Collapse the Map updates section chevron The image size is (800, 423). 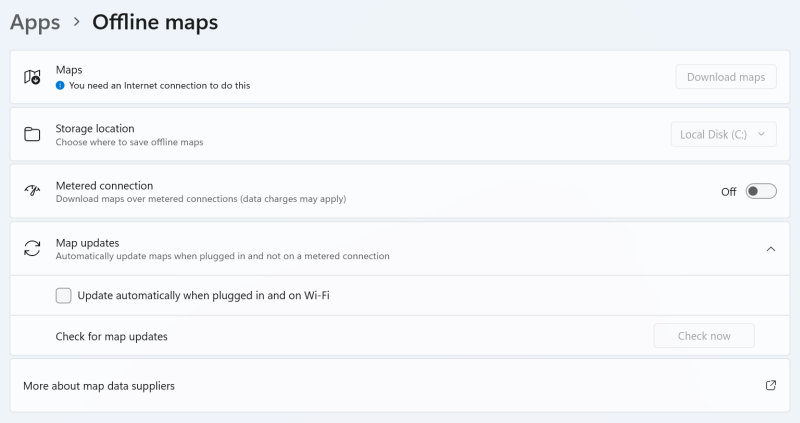coord(770,249)
